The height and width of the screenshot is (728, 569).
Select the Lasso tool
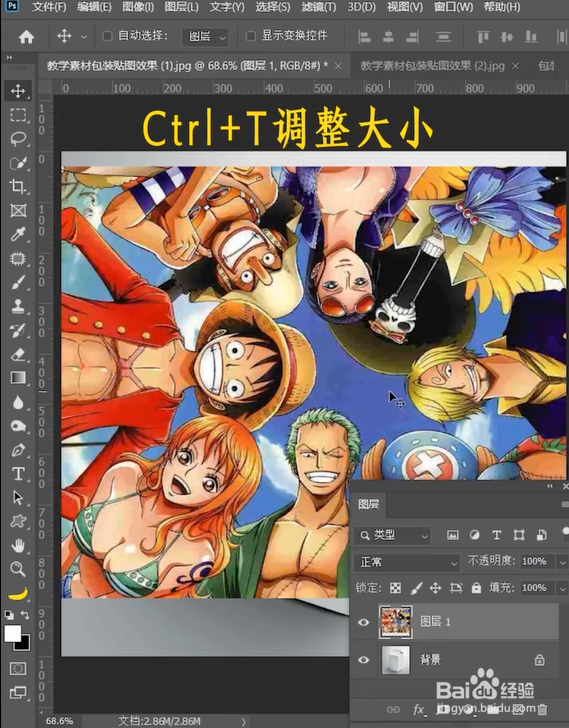point(18,139)
